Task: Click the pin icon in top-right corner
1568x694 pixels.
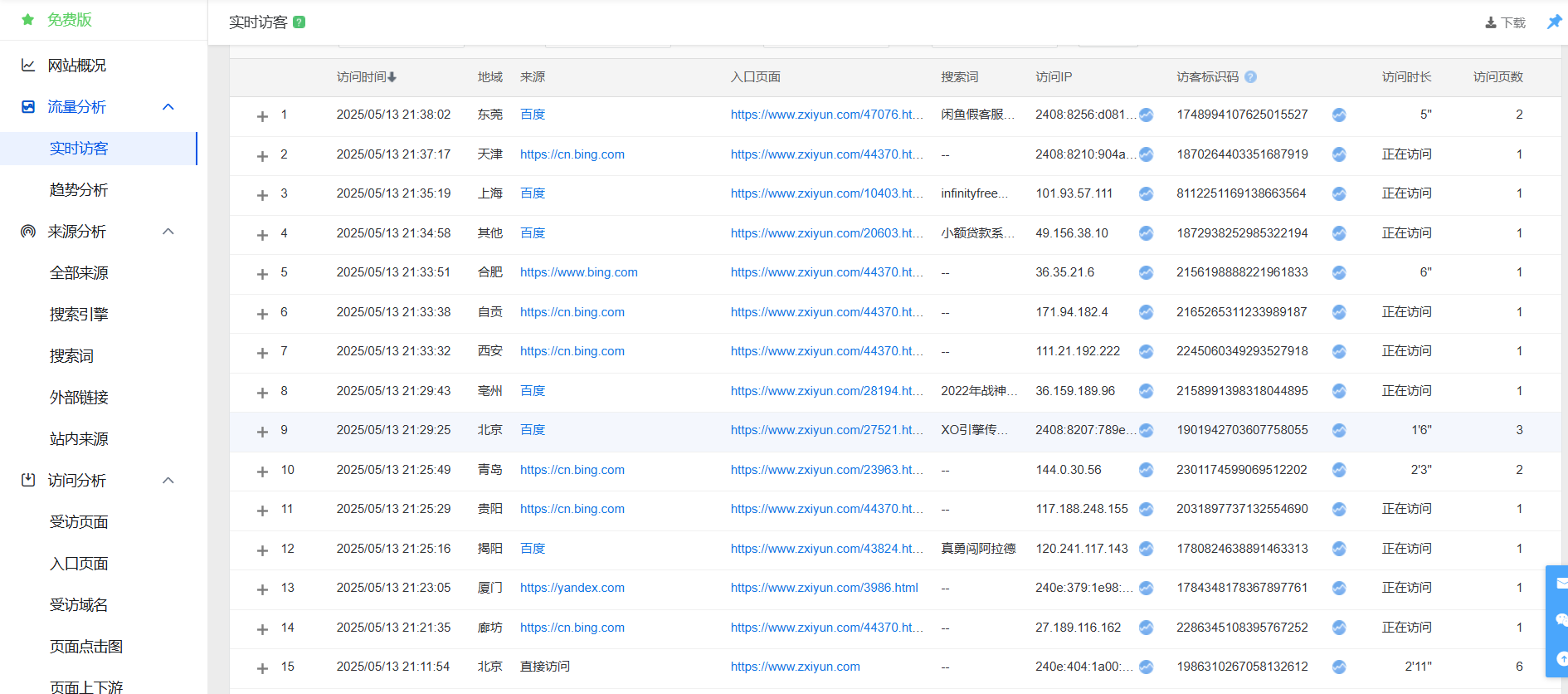Action: pyautogui.click(x=1554, y=22)
